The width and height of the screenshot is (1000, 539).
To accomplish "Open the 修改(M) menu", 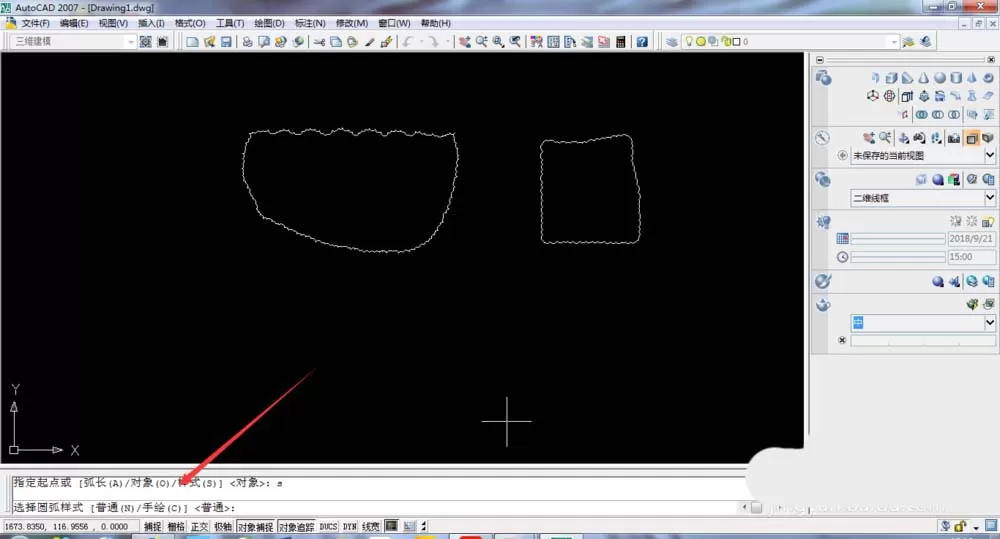I will 352,23.
